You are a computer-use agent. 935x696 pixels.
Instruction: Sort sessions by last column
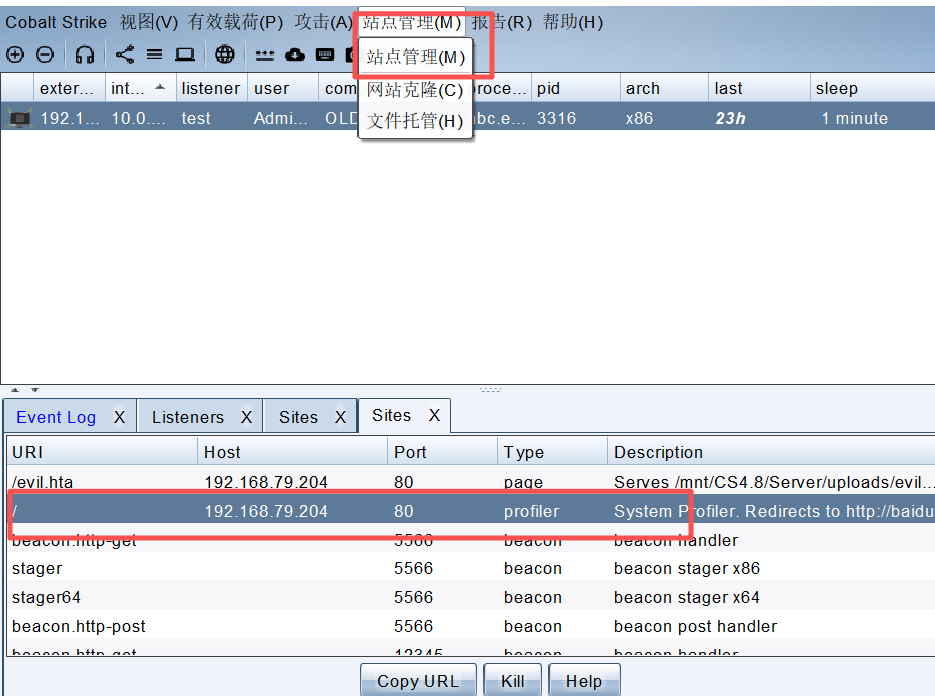click(x=759, y=88)
